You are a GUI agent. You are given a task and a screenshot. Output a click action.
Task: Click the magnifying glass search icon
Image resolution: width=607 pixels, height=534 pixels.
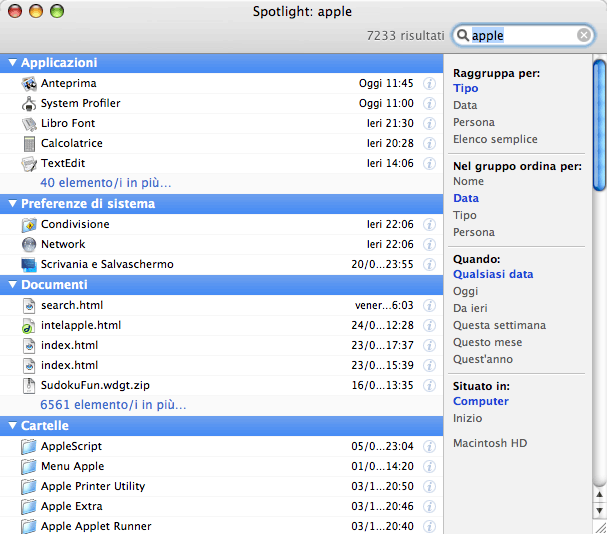tap(463, 36)
